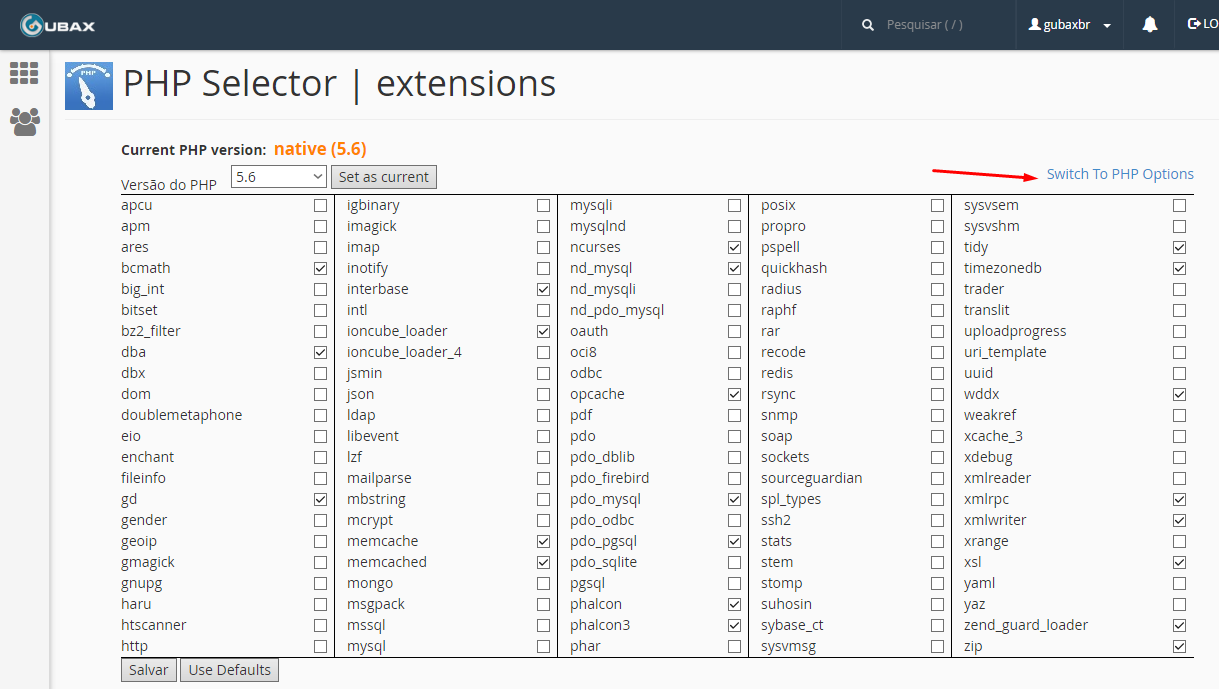Open the PHP version 5.6 dropdown
The image size is (1219, 689).
[278, 177]
